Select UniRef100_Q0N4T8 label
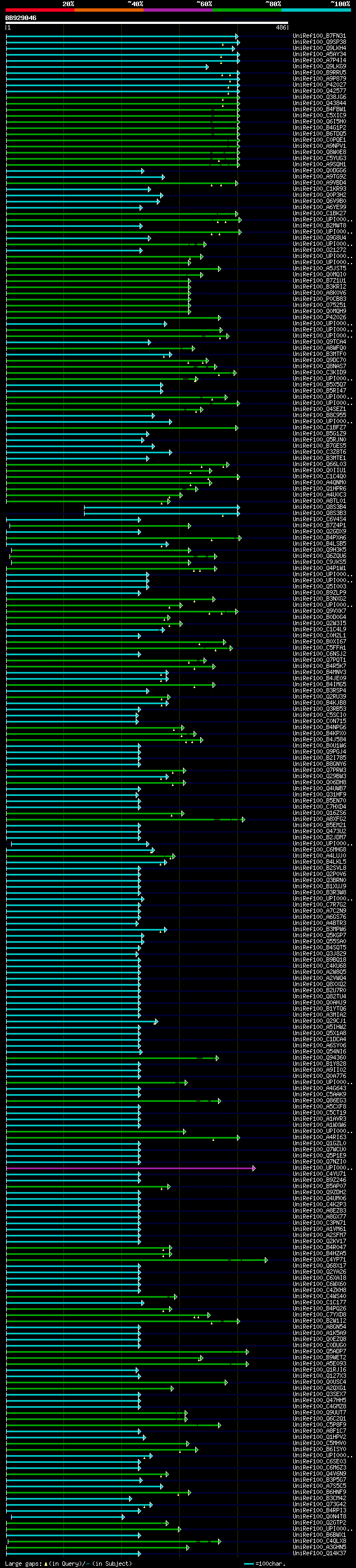Image resolution: width=356 pixels, height=1568 pixels. click(319, 1517)
